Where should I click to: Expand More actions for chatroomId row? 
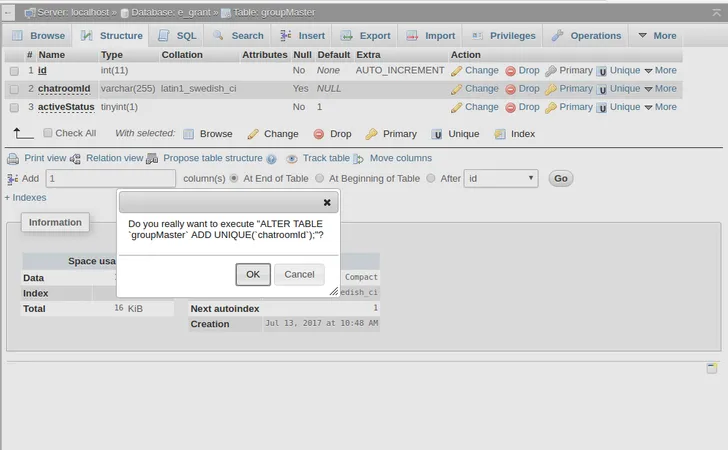click(x=660, y=89)
